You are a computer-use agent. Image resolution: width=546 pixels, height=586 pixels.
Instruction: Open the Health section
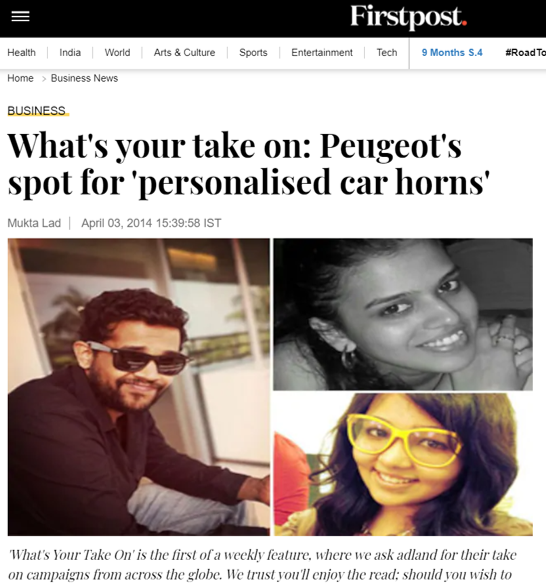tap(22, 53)
